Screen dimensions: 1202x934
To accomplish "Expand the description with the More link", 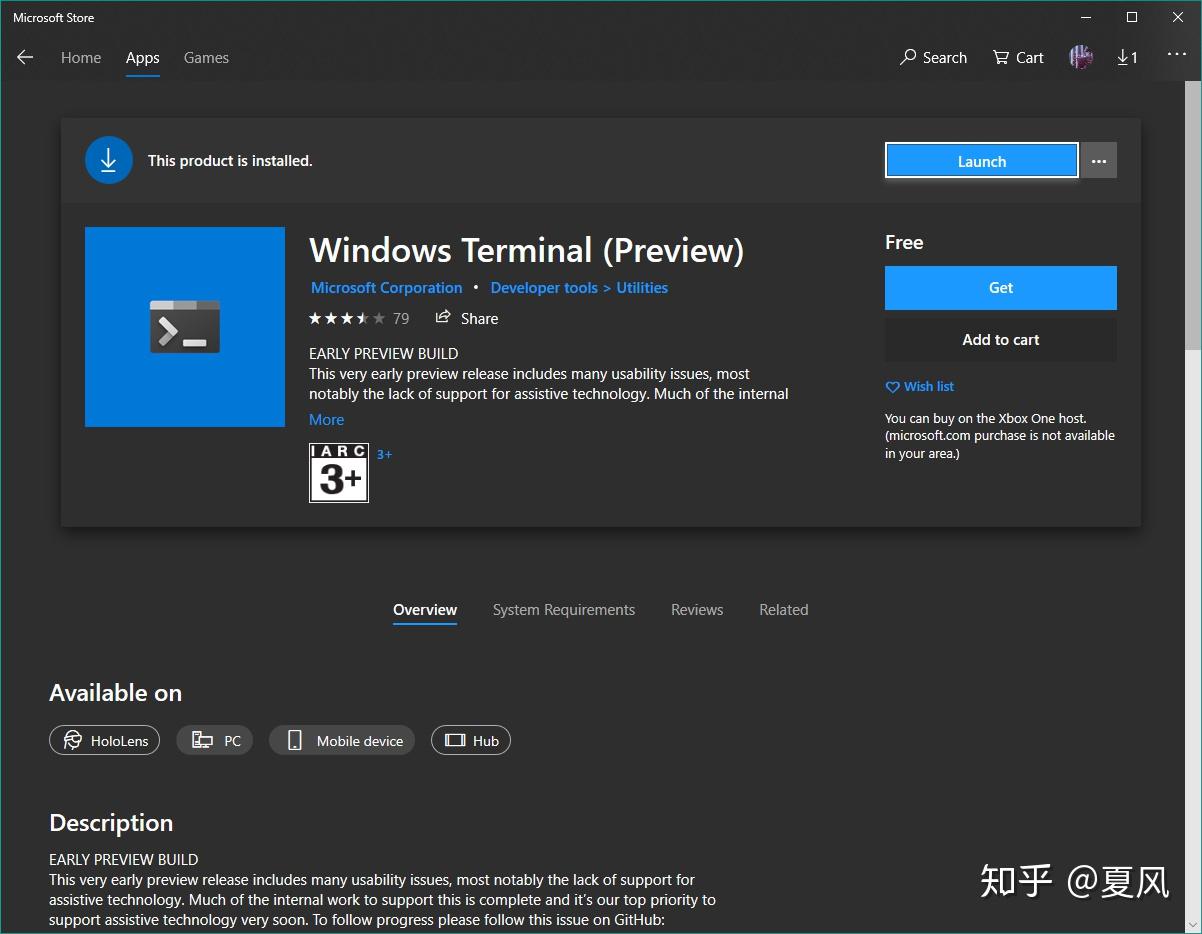I will click(326, 419).
